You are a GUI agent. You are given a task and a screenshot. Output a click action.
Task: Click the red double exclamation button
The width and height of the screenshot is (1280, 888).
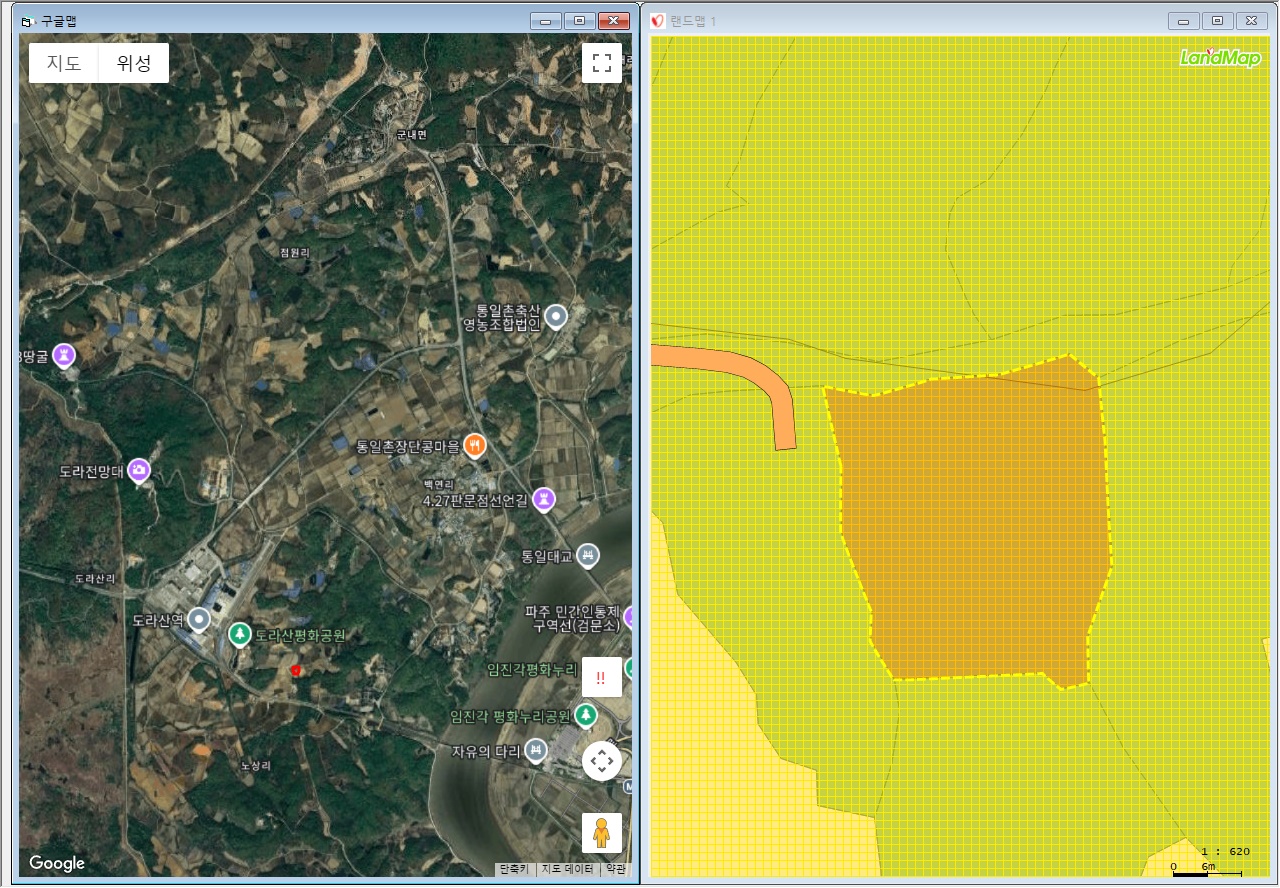pos(602,678)
